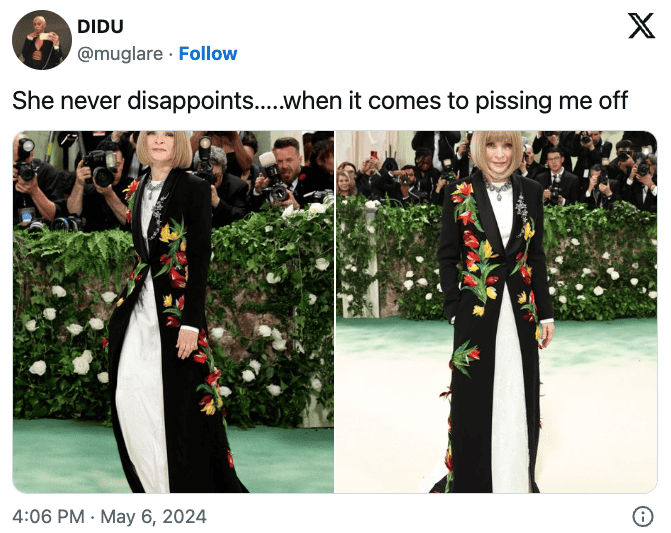Enlarge the left red carpet photo
Screen dimensions: 671x533
coord(173,312)
